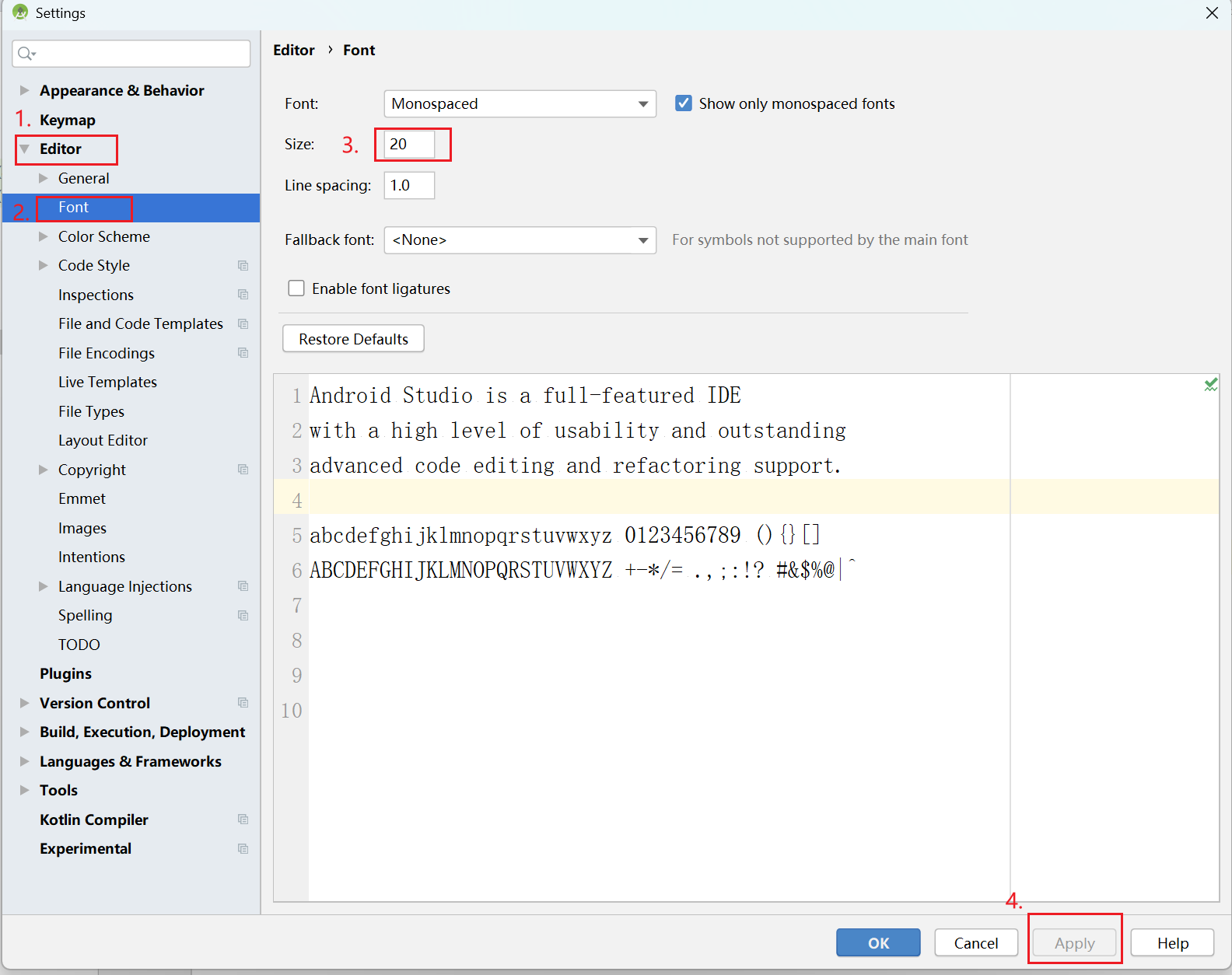Click the project-level icon beside Inspections
Image resolution: width=1232 pixels, height=975 pixels.
pos(243,295)
